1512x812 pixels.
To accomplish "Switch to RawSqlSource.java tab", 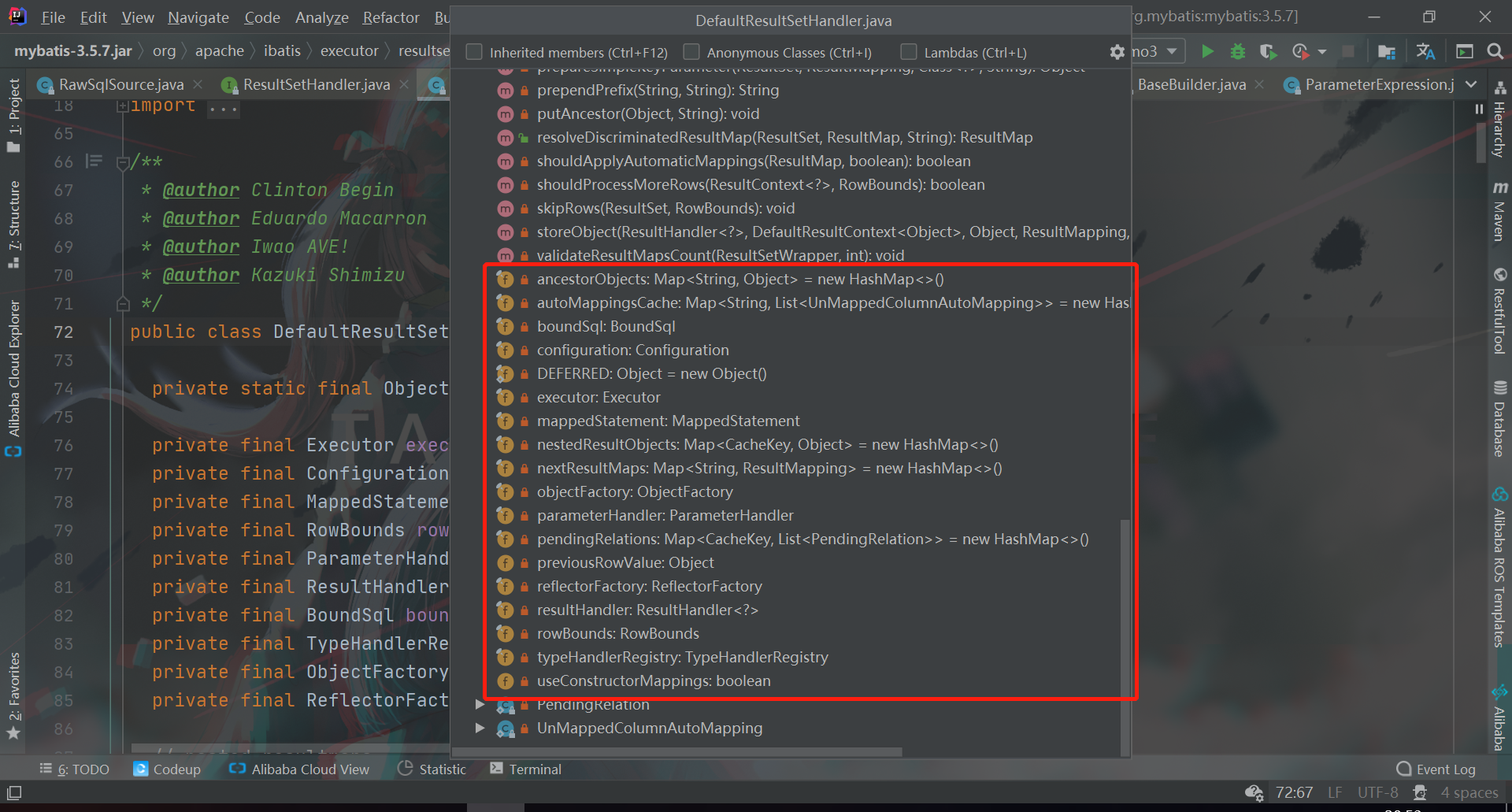I will tap(120, 84).
